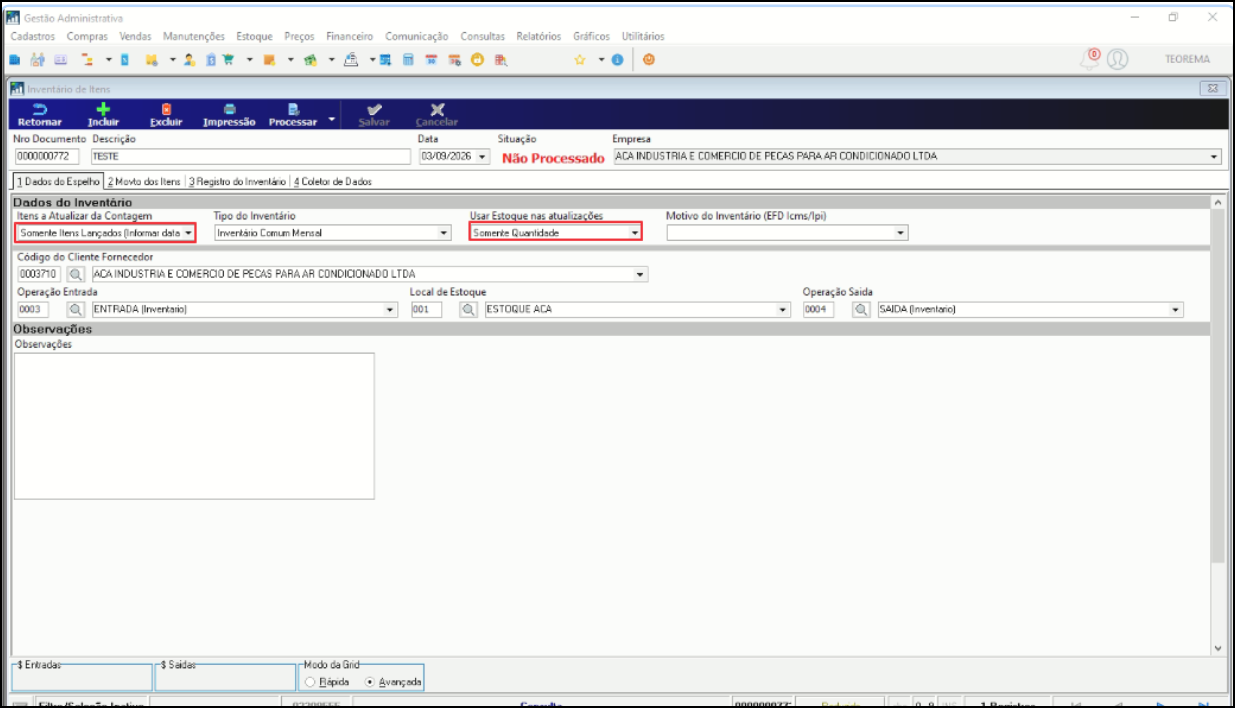Add a new record with Incluir
This screenshot has height=708, width=1235.
[103, 115]
